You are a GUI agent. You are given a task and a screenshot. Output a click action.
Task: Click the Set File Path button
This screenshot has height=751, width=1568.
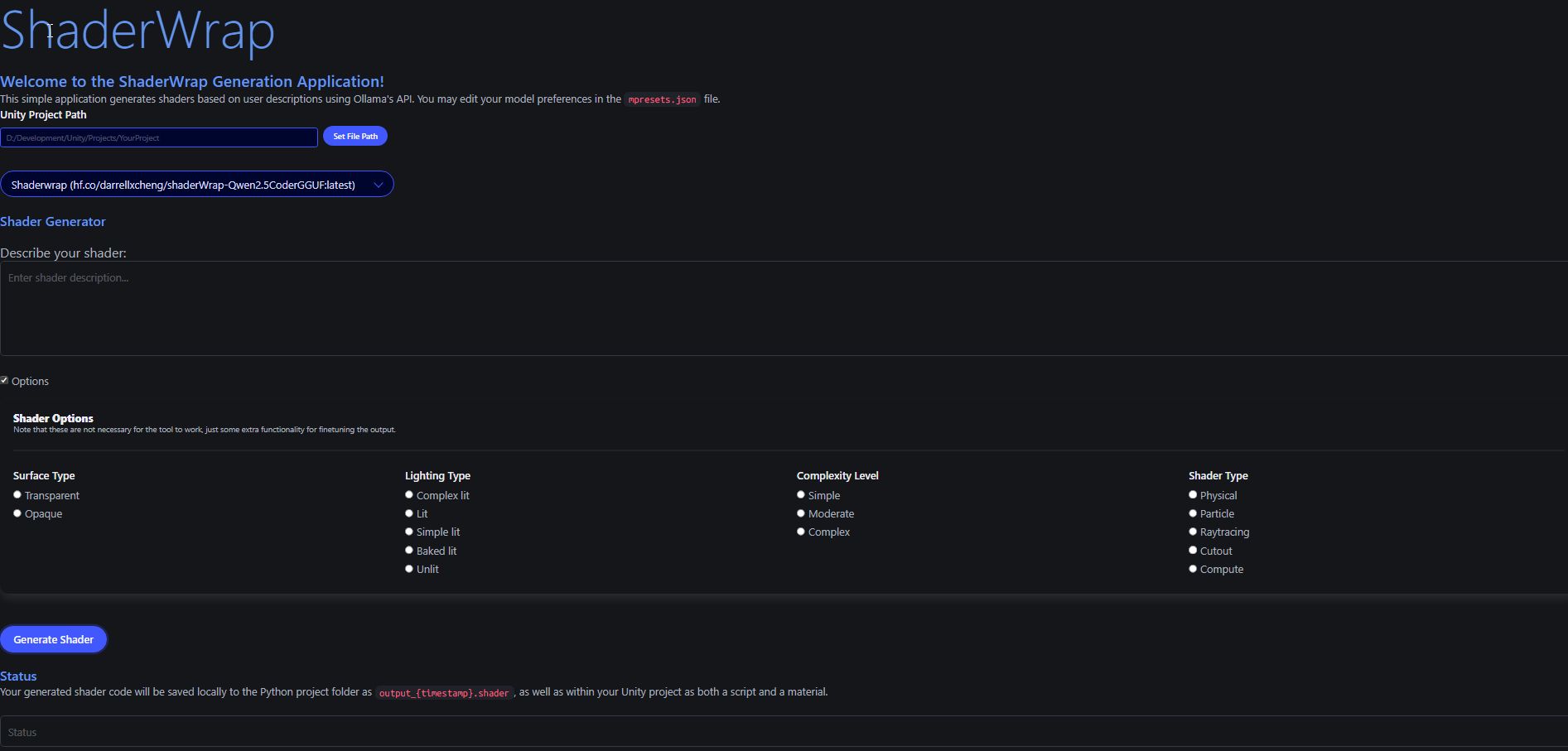tap(355, 136)
